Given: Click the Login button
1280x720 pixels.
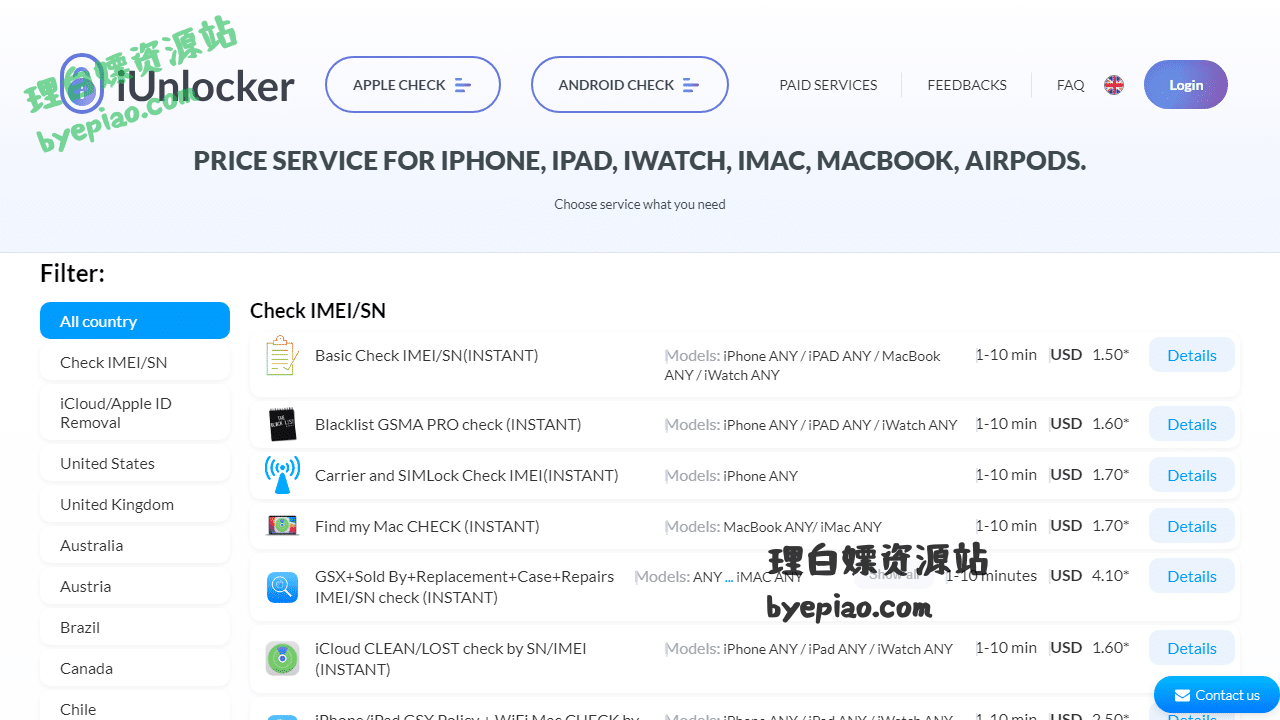Looking at the screenshot, I should pyautogui.click(x=1185, y=85).
